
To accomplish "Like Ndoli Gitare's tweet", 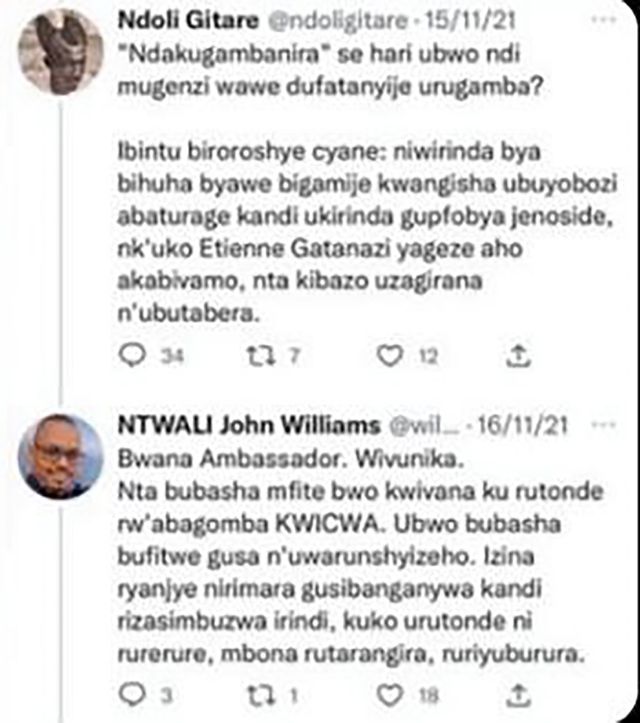I will point(390,356).
